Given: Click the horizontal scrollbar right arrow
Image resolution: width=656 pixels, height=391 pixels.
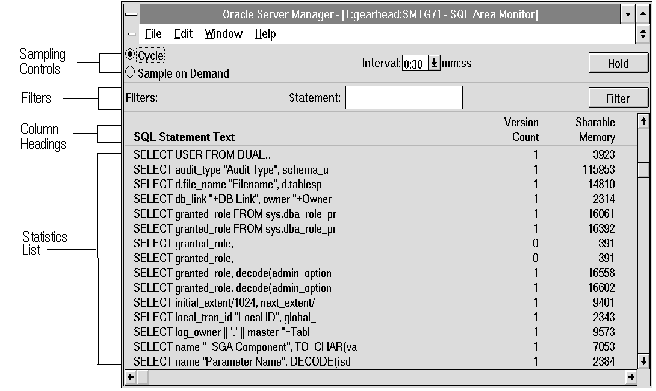Looking at the screenshot, I should tap(630, 377).
